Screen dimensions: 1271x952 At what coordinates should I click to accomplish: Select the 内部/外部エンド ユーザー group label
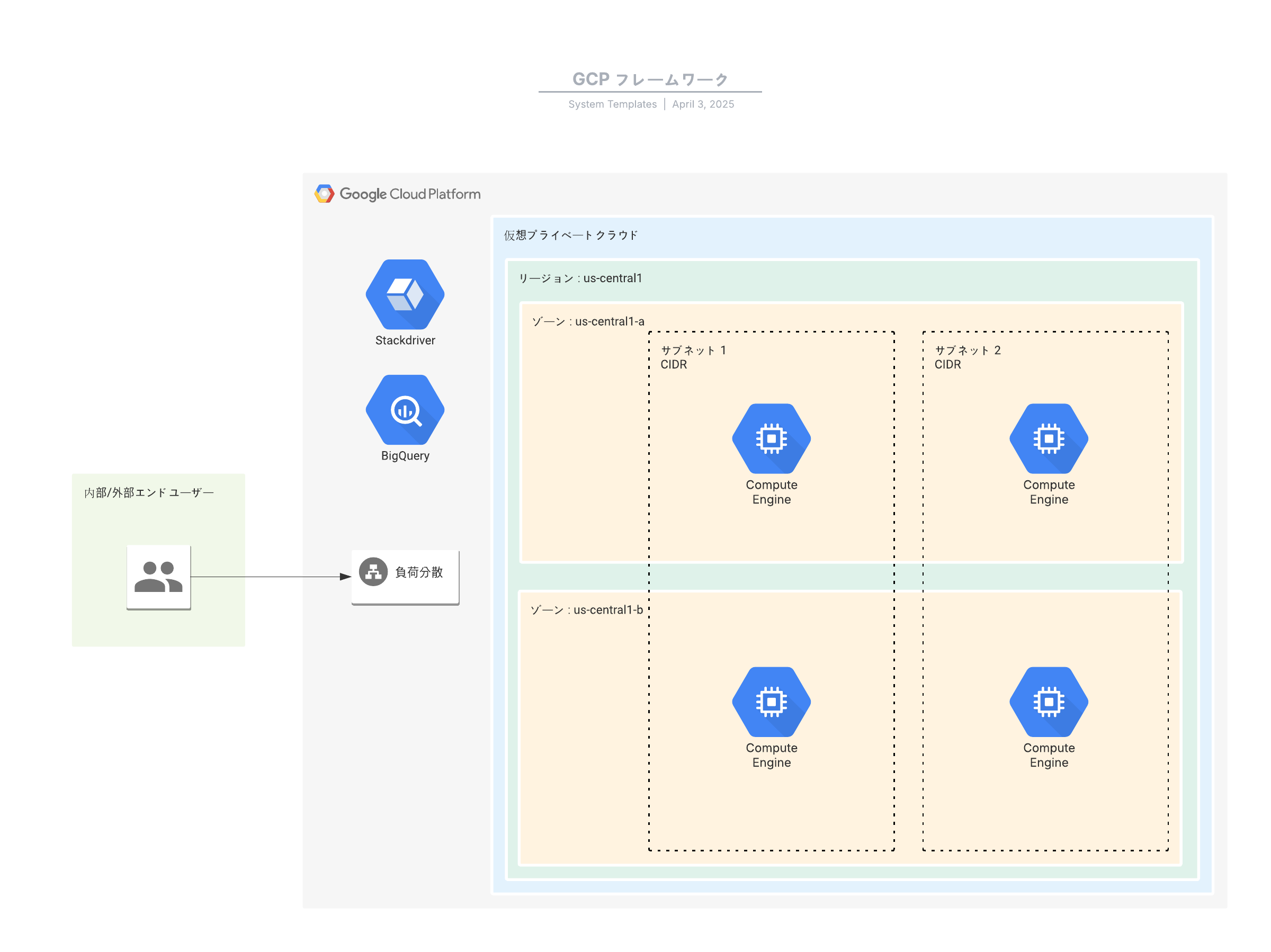(149, 492)
